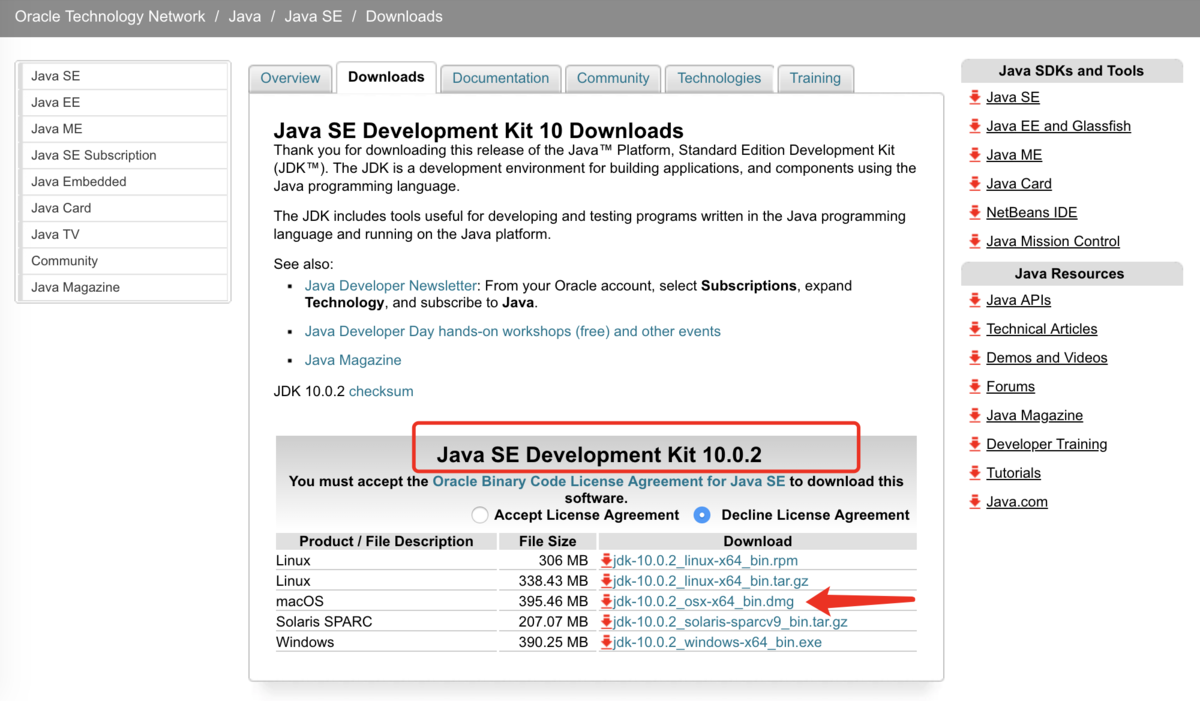Click download icon for solaris-sparcv9_bin.tar.gz

(x=606, y=622)
